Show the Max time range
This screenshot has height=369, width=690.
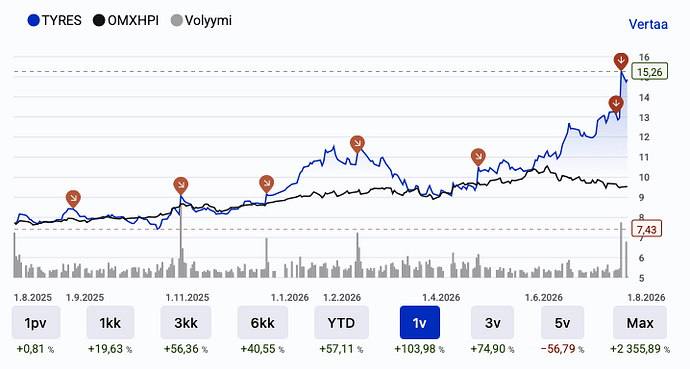coord(640,323)
